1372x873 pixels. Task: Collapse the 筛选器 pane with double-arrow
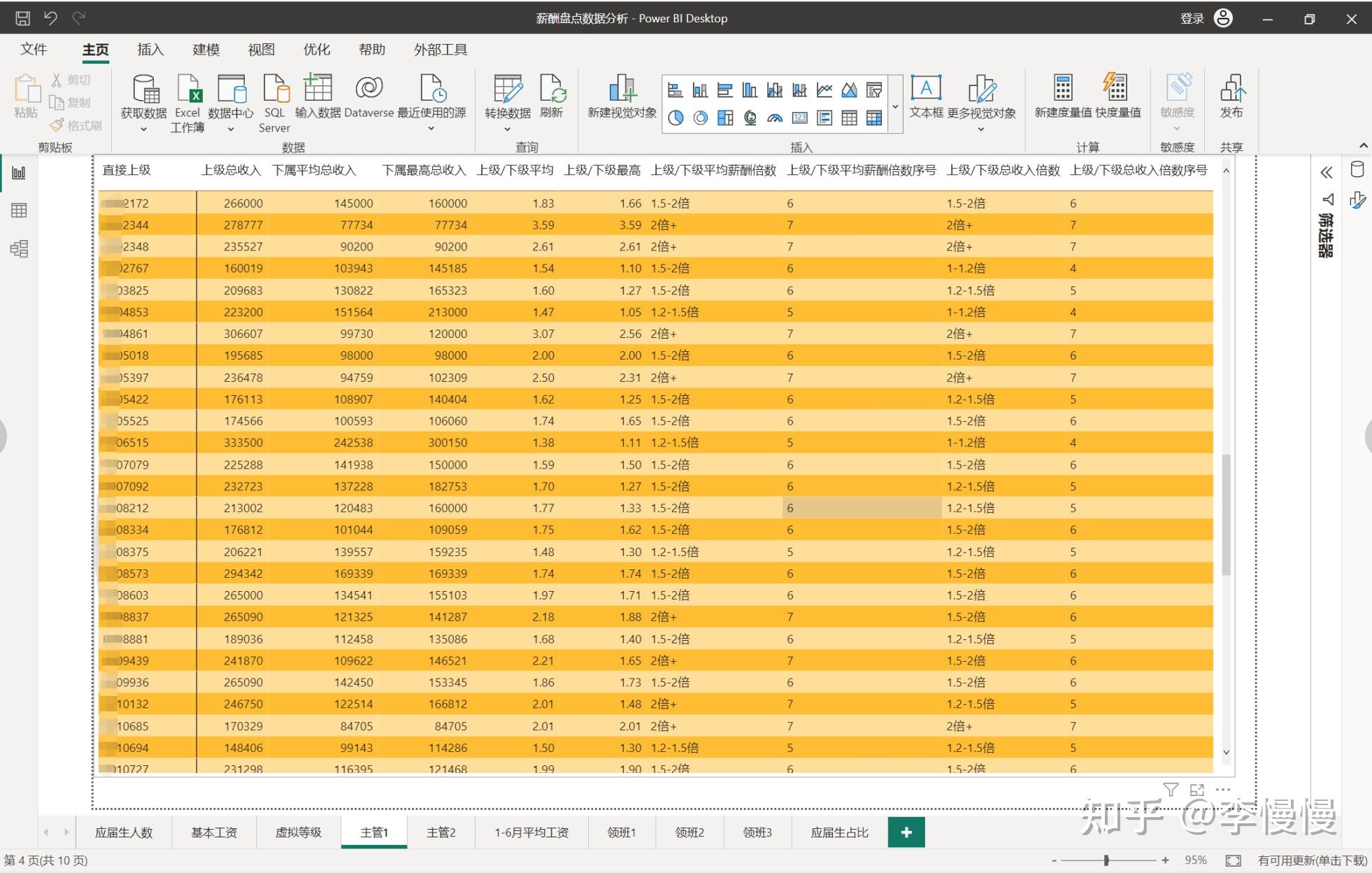(1326, 171)
